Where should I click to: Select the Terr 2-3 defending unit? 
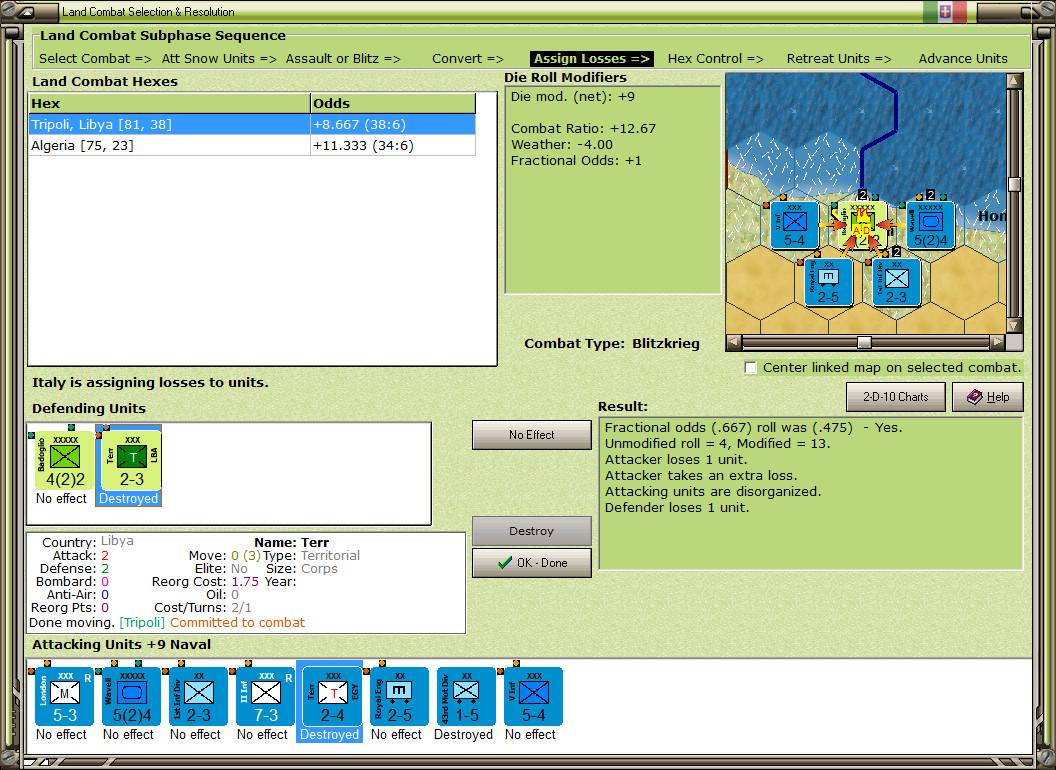[x=132, y=461]
